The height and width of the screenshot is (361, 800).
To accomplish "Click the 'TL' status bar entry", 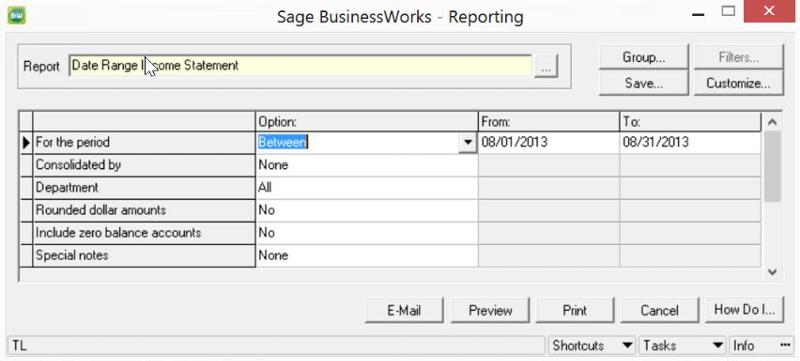I will coord(277,346).
